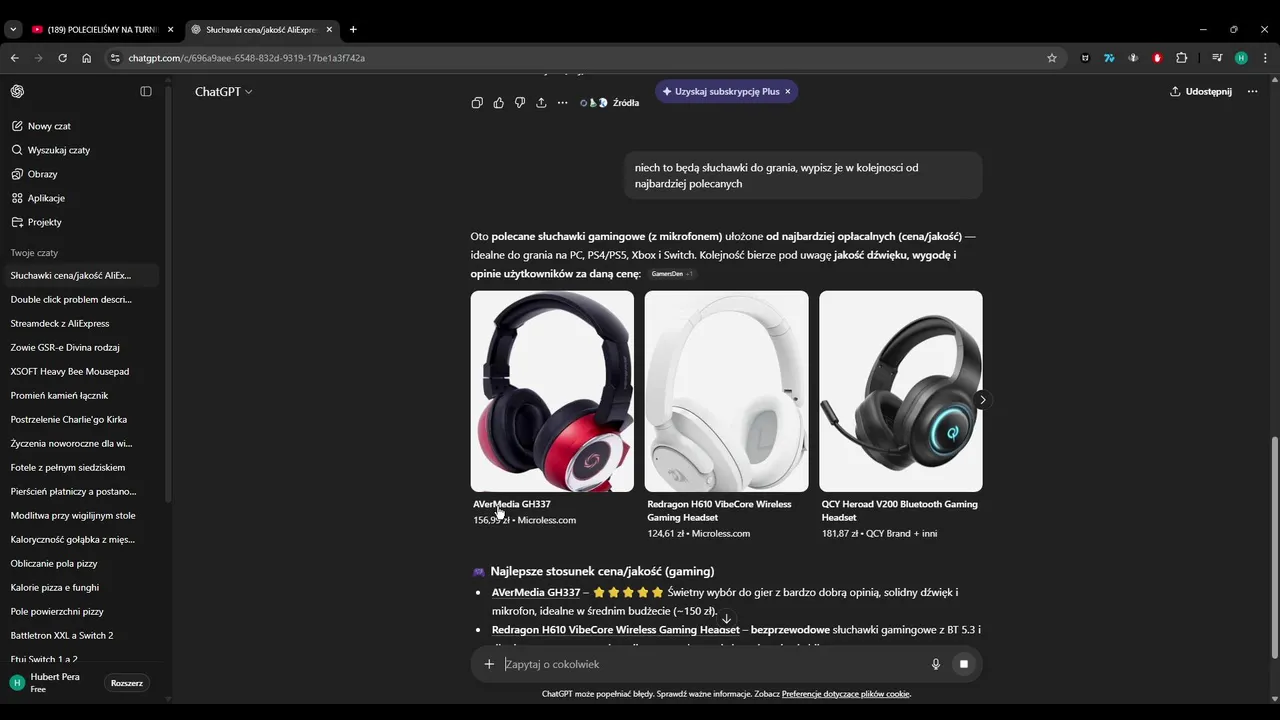Copy the response with the copy icon

tap(477, 103)
